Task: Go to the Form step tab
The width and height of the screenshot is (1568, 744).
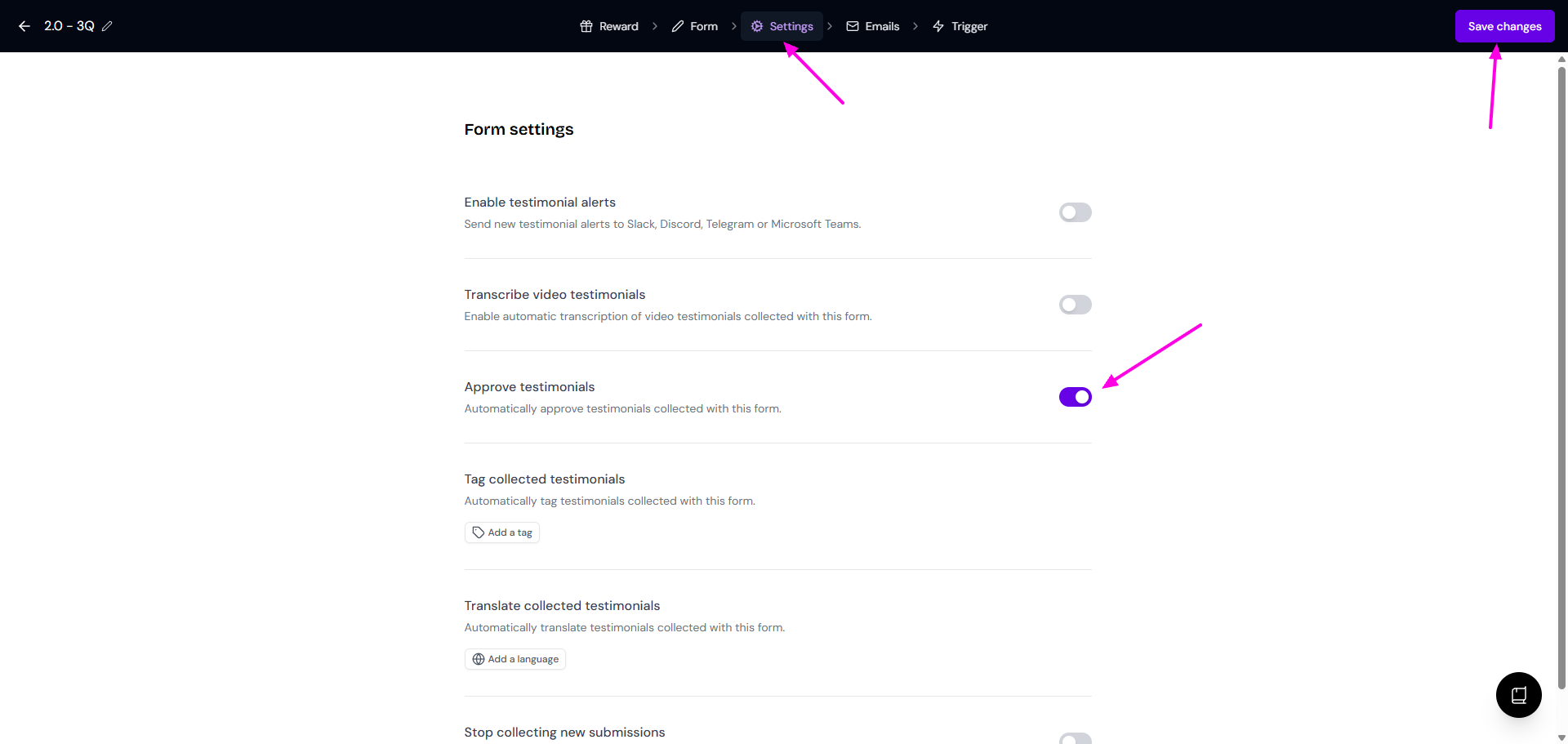Action: (x=695, y=26)
